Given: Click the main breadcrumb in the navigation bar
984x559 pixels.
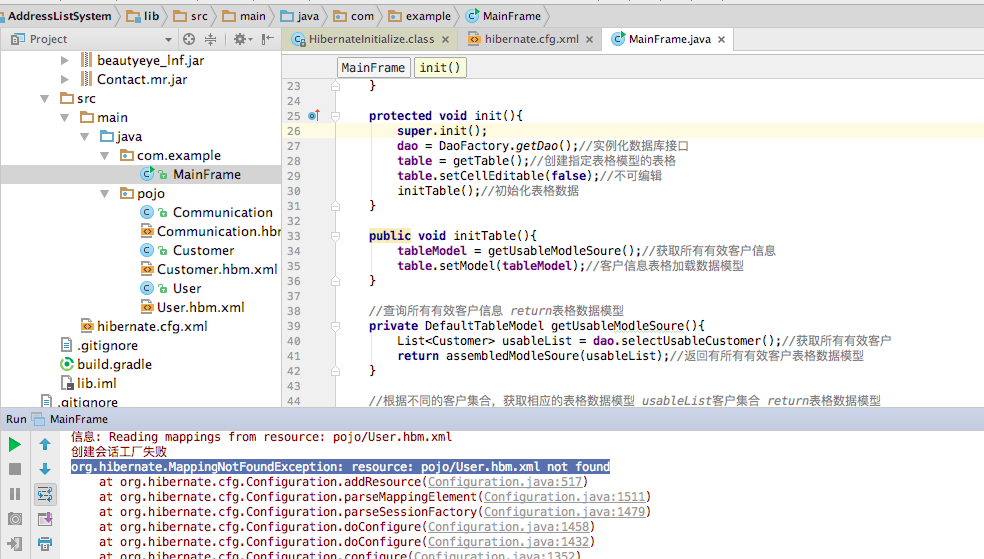Looking at the screenshot, I should click(244, 16).
